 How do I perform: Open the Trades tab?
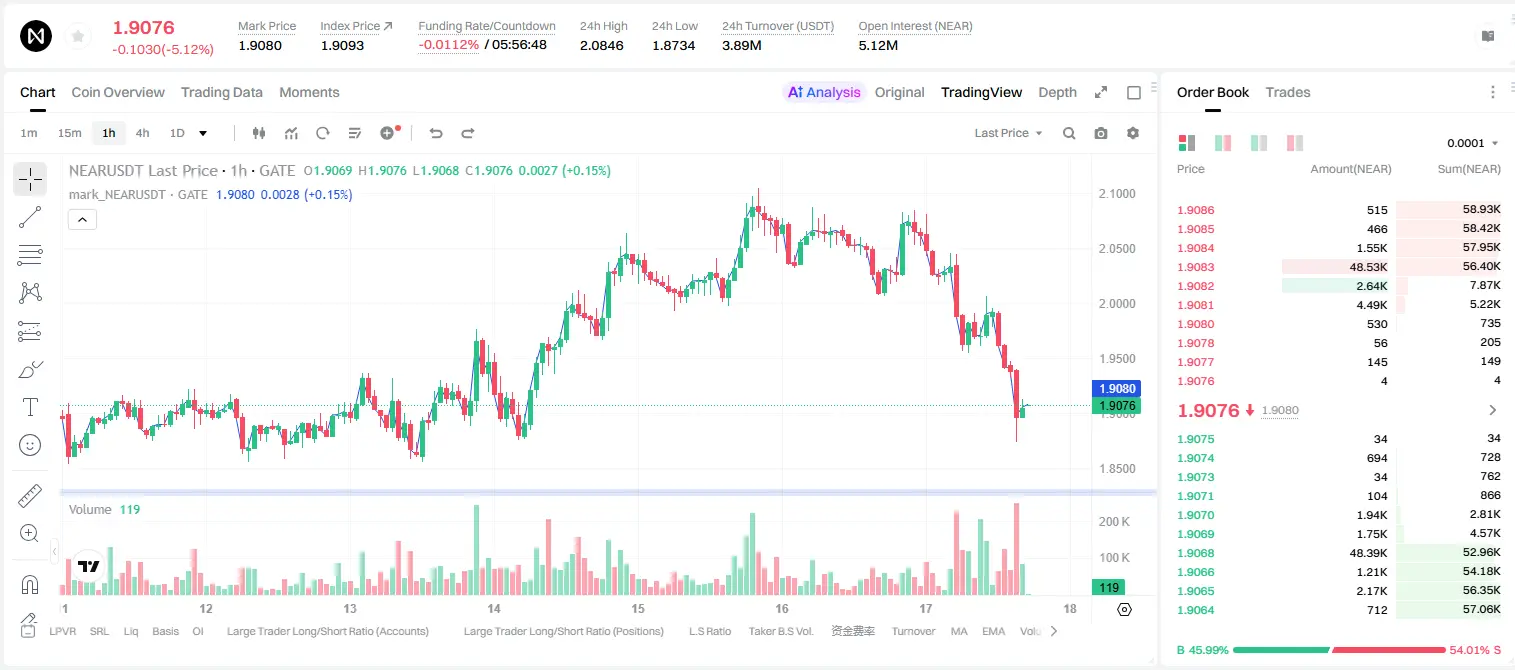click(1287, 92)
